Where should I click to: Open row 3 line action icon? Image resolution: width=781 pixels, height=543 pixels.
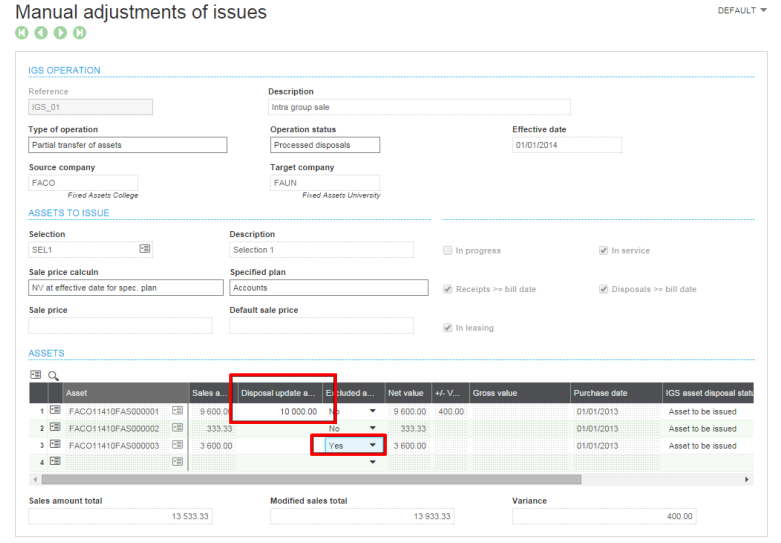click(x=55, y=444)
